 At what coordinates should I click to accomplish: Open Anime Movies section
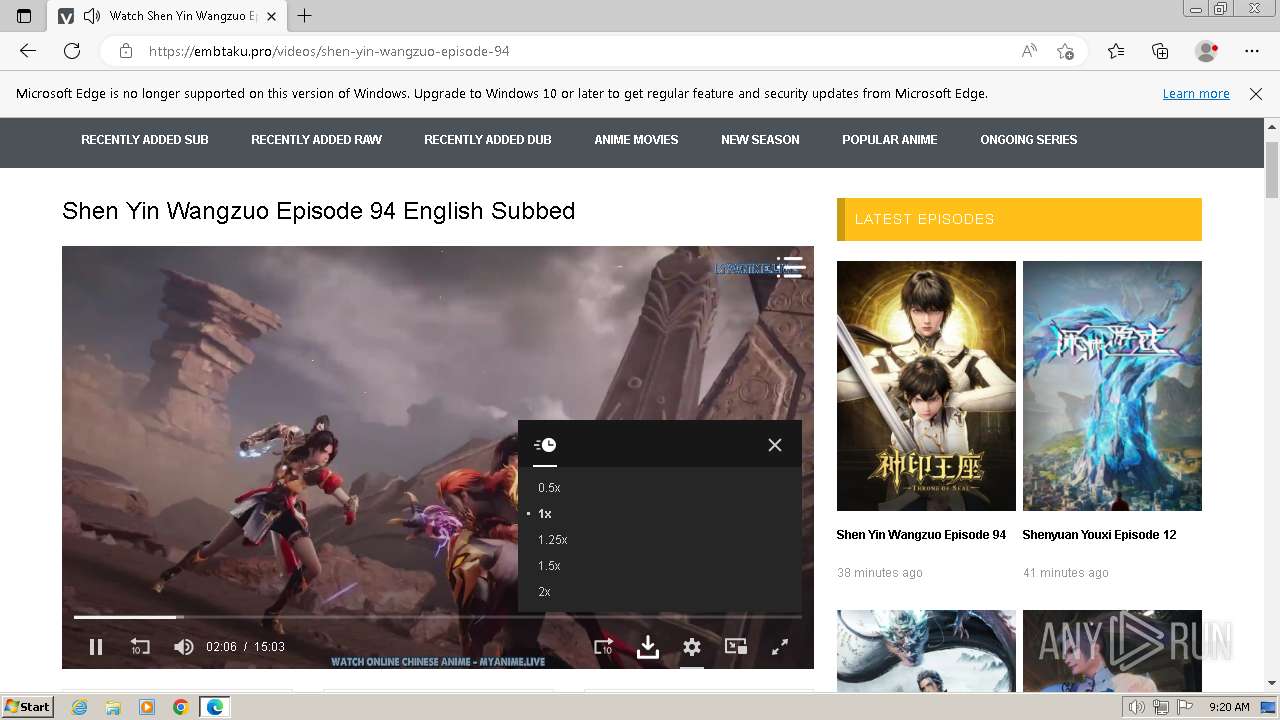tap(636, 140)
